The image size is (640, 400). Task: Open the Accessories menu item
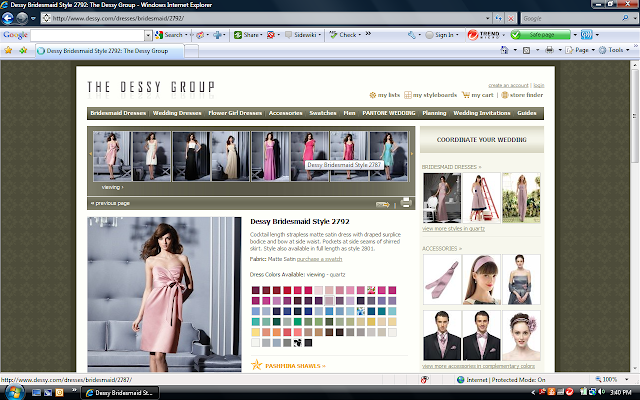286,113
